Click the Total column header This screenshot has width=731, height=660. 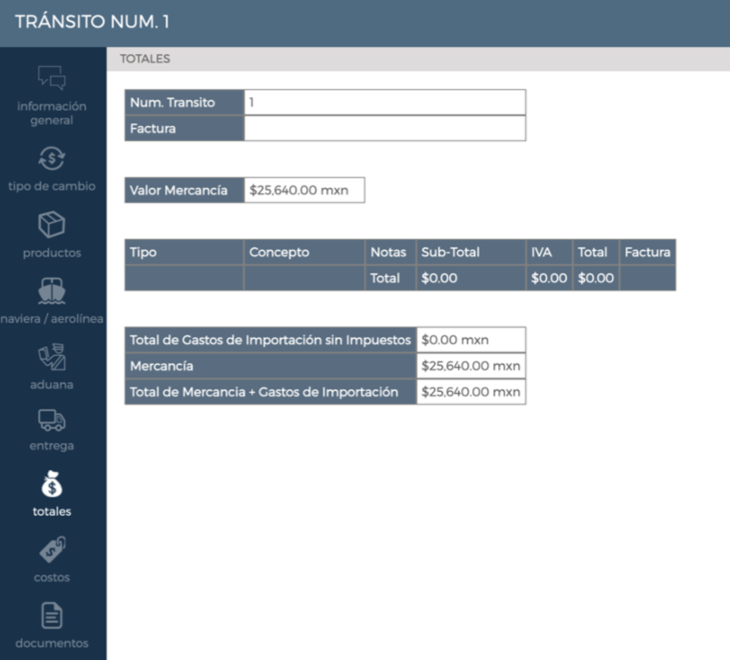(596, 252)
